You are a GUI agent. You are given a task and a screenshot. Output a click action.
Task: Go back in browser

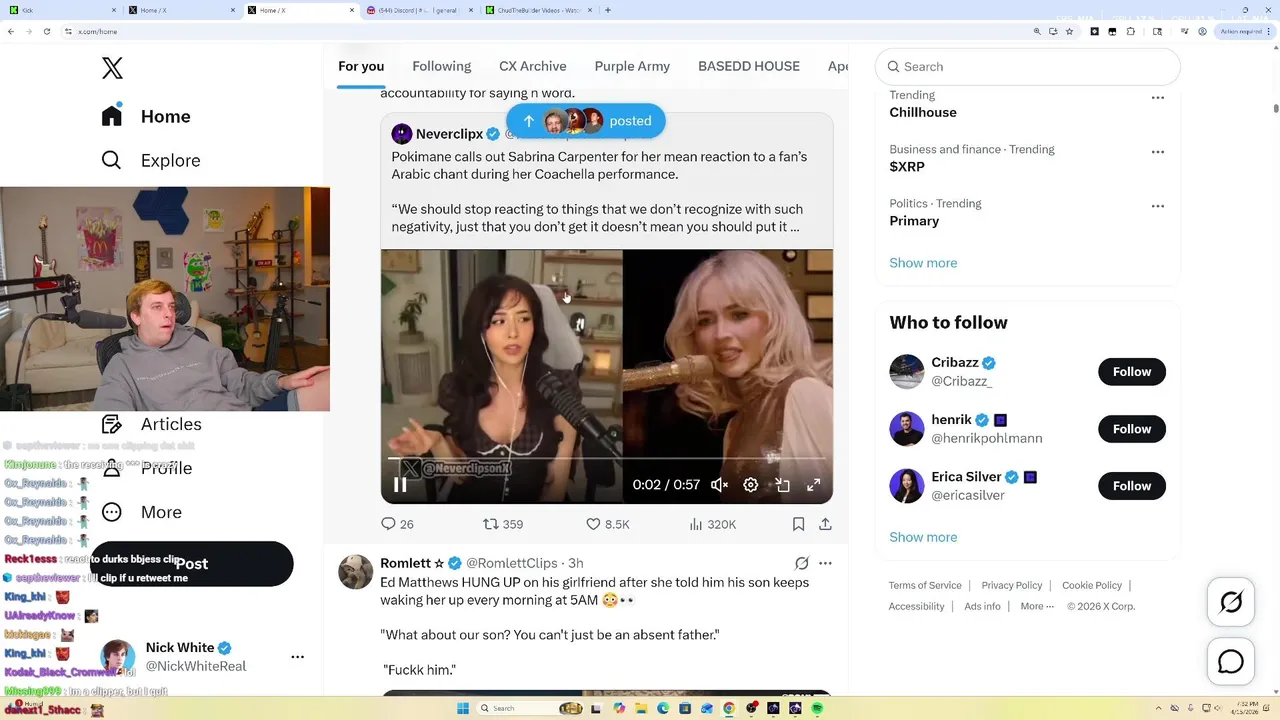click(x=11, y=31)
